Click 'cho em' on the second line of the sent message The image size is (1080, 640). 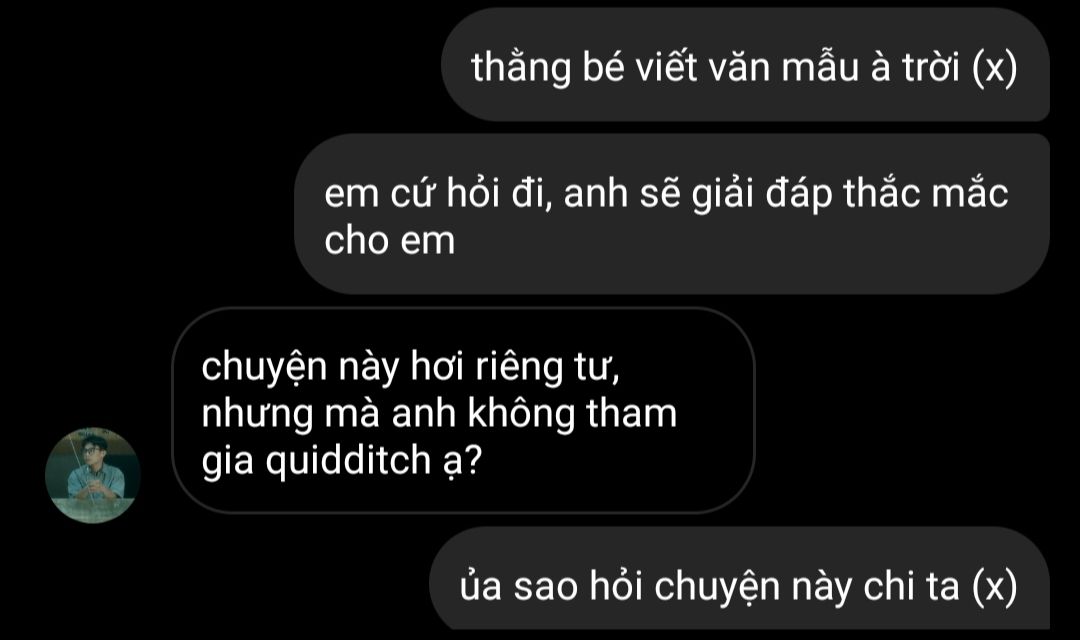[x=390, y=241]
